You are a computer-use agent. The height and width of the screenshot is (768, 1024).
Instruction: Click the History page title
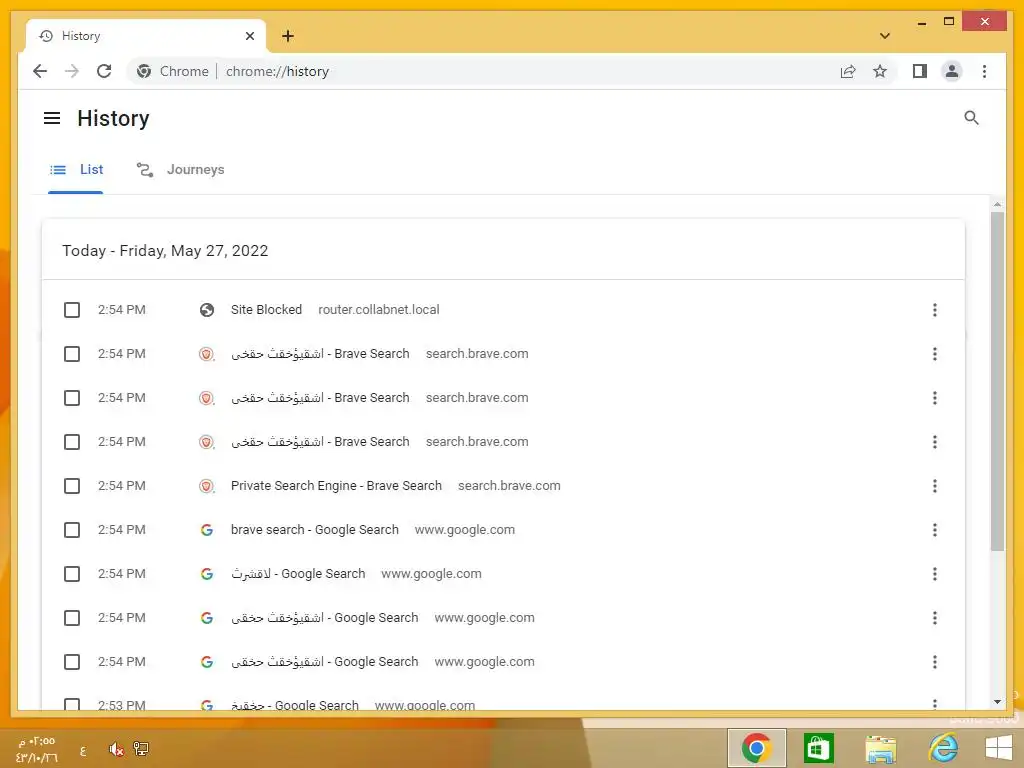pos(114,118)
